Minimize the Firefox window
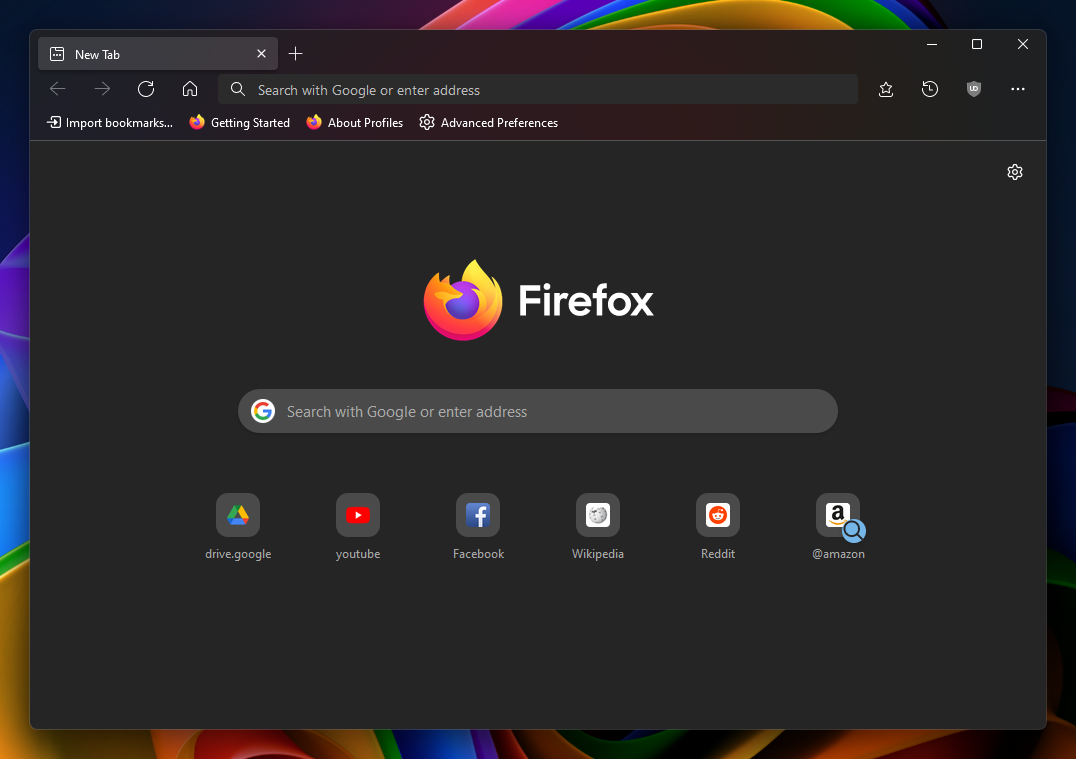 coord(932,44)
